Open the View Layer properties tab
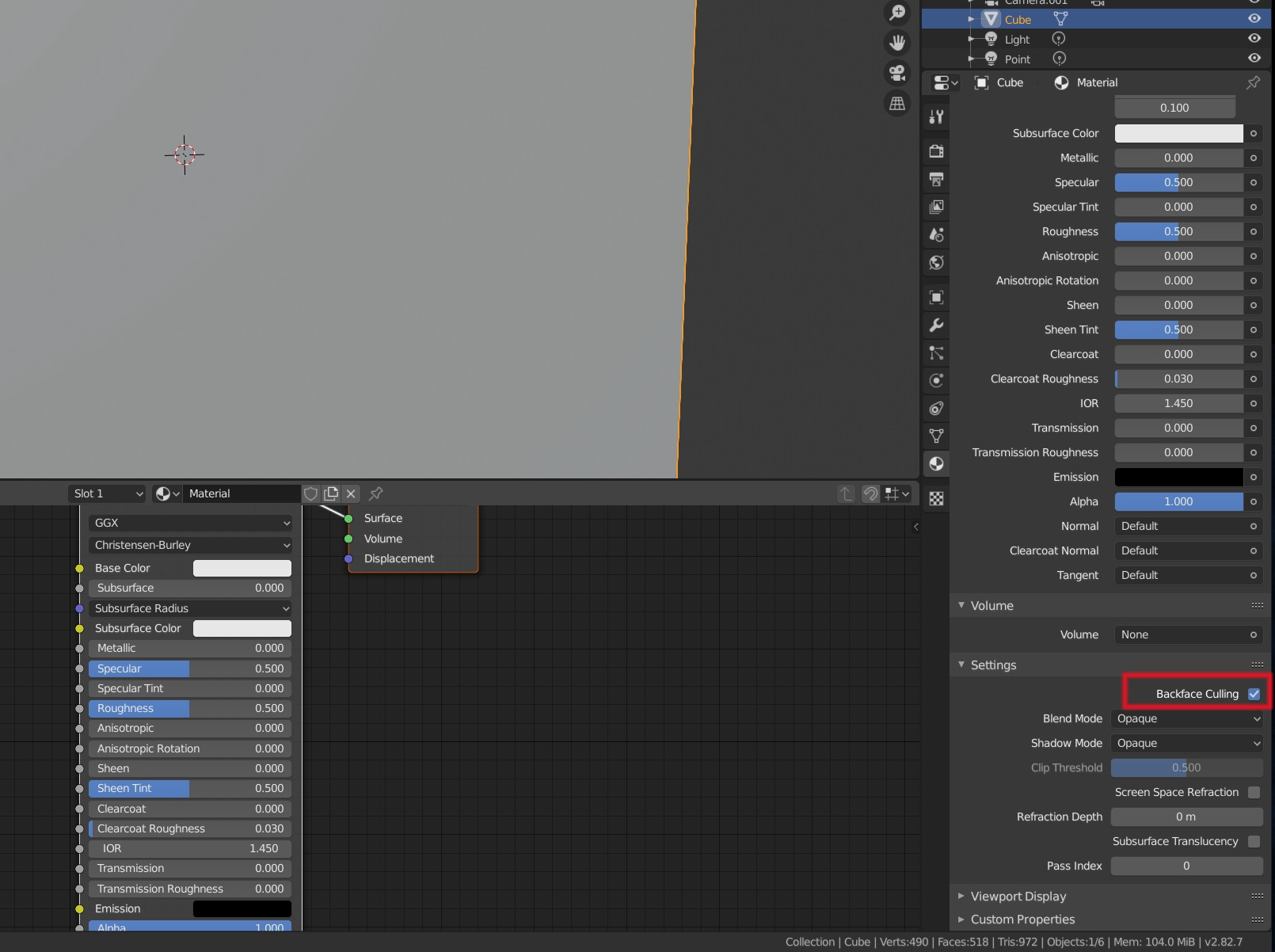1275x952 pixels. [x=936, y=207]
